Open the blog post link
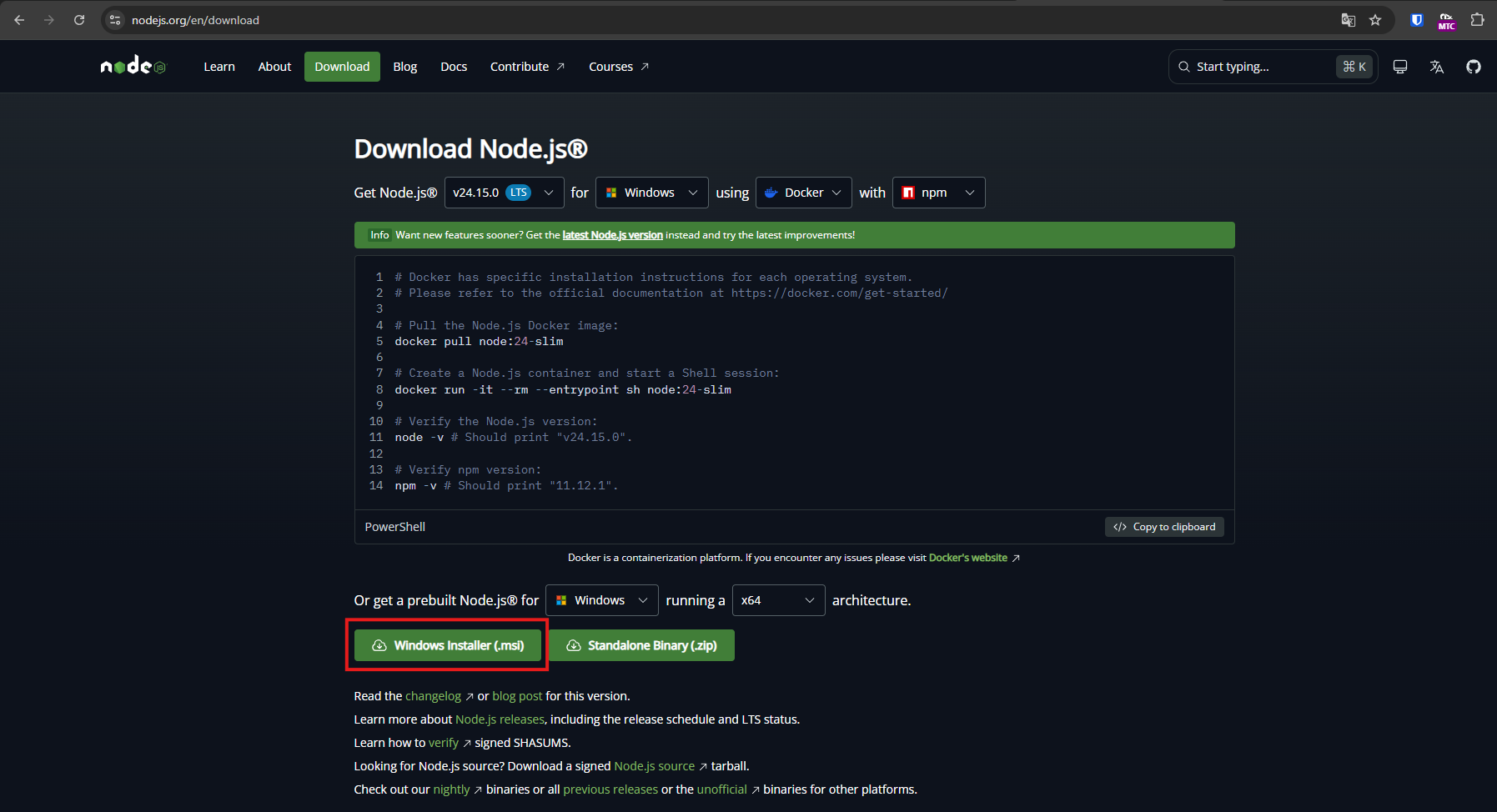This screenshot has height=812, width=1497. (517, 696)
